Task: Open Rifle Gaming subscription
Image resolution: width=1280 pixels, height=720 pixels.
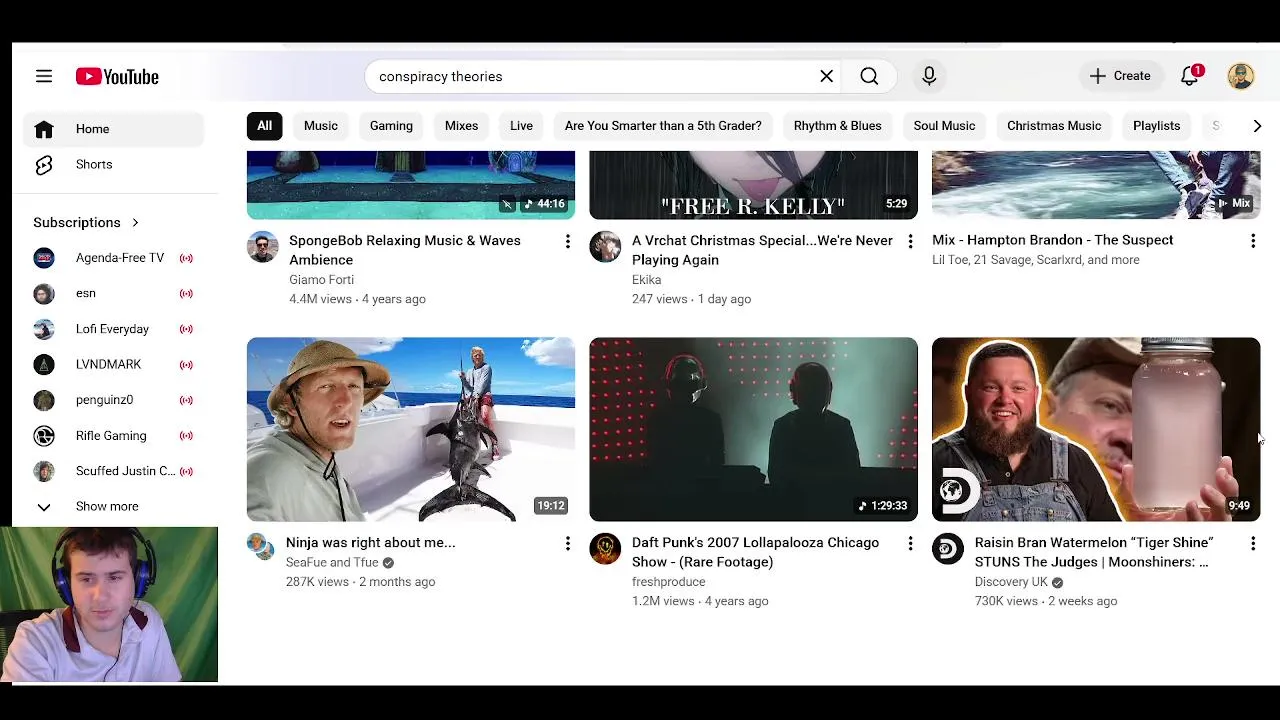Action: click(x=113, y=435)
